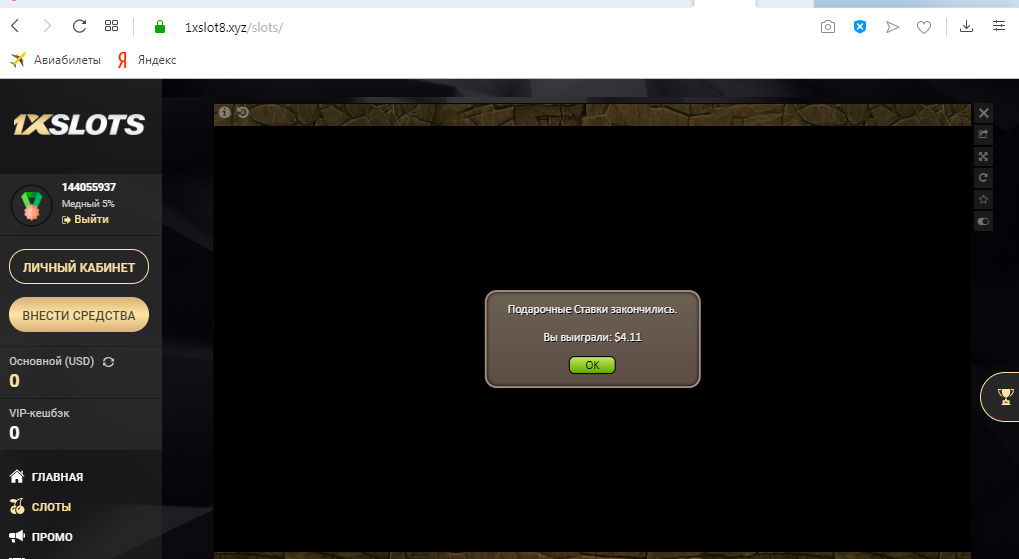
Task: Open game in new window icon
Action: [x=983, y=135]
